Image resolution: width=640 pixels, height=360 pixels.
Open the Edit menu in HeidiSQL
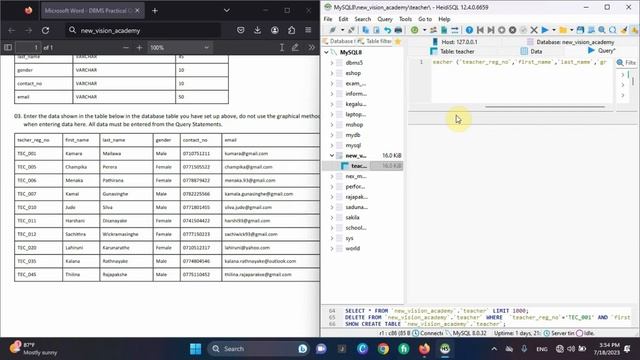point(343,19)
